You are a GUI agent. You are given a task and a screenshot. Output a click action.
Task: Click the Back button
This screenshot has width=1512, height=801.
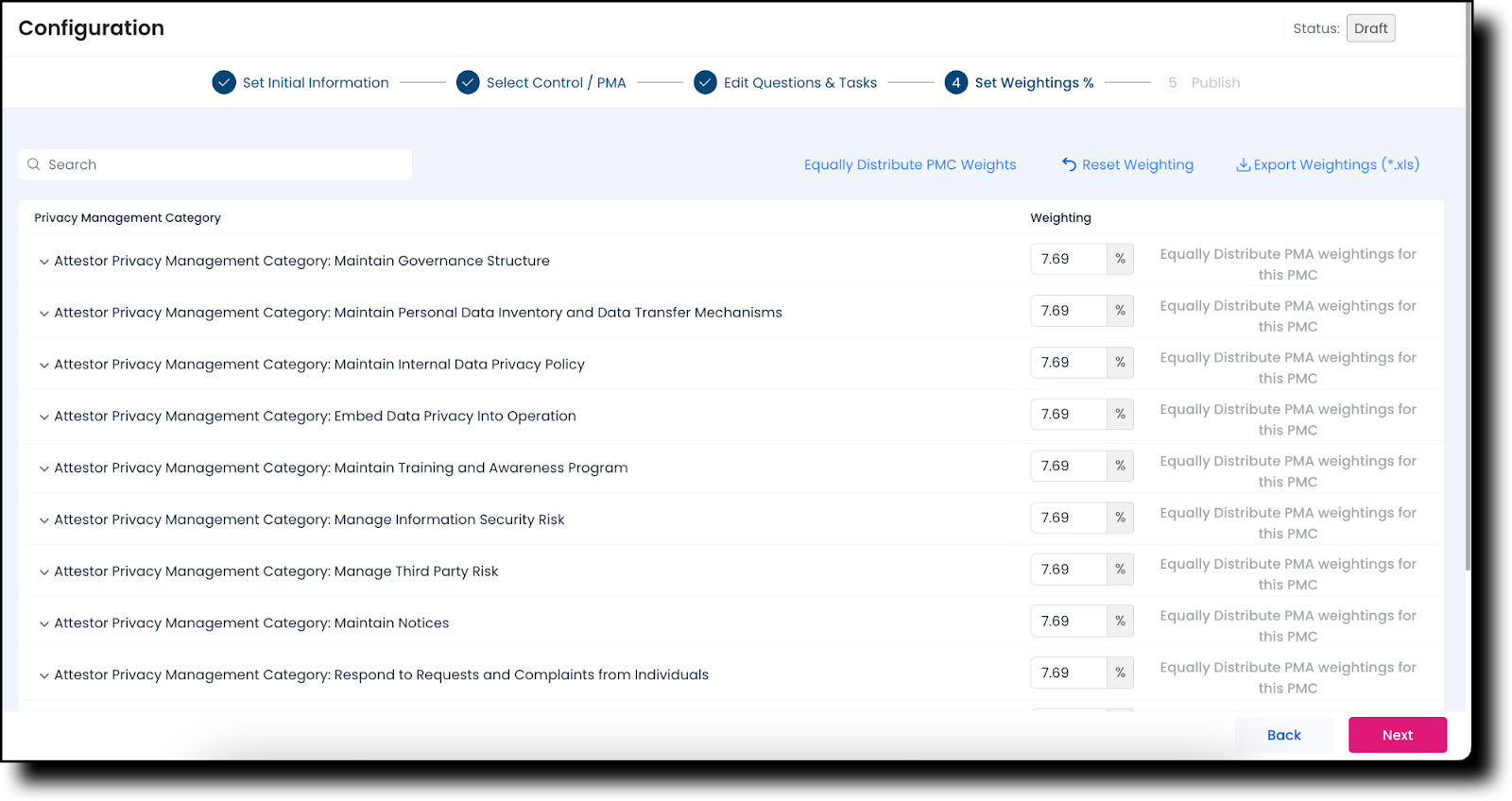click(x=1284, y=735)
